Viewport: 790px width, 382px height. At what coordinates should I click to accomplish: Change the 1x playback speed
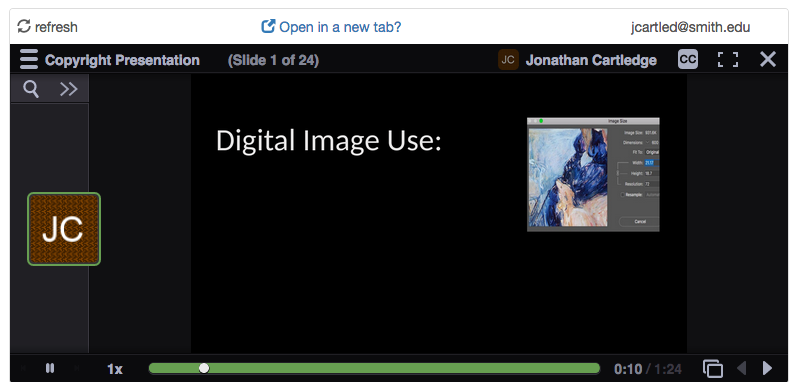(x=114, y=369)
